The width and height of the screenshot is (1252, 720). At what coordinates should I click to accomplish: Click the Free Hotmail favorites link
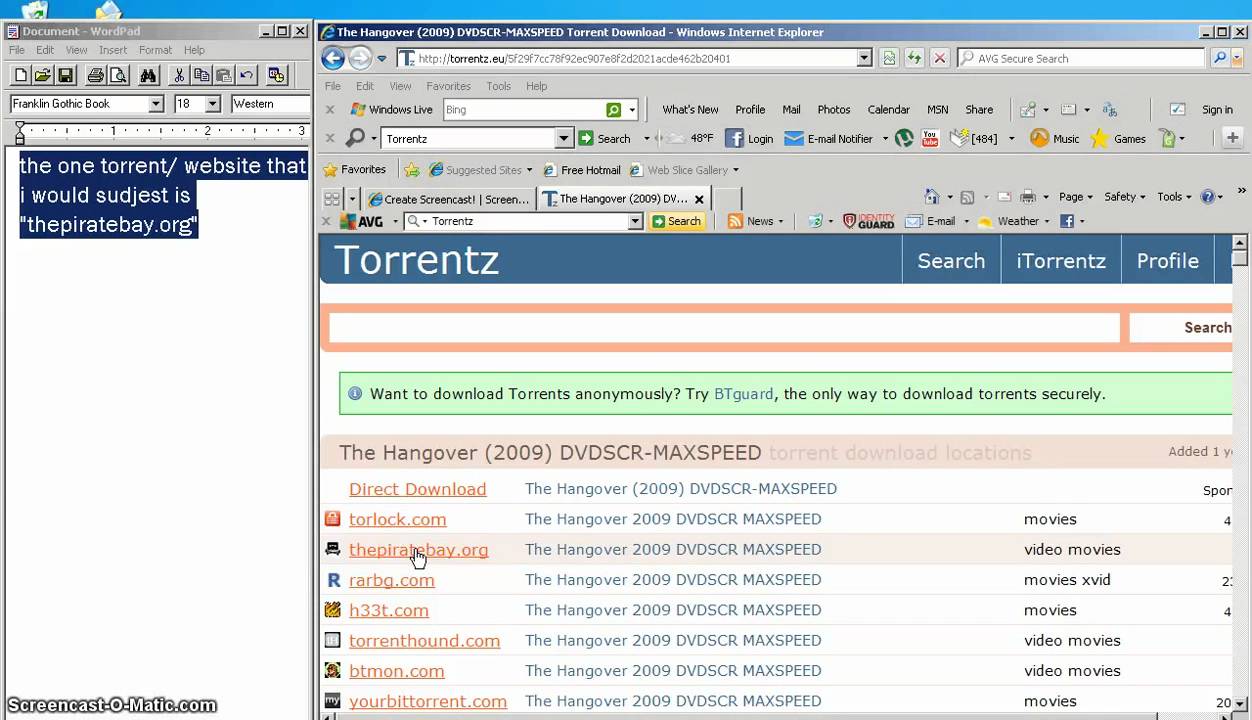point(582,170)
